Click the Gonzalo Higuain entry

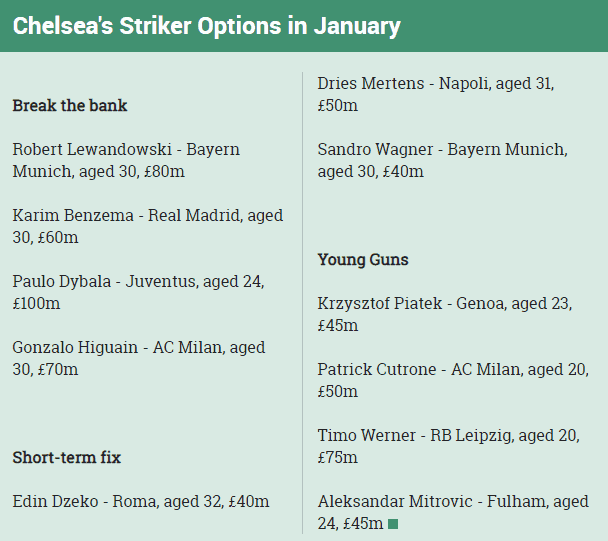138,358
